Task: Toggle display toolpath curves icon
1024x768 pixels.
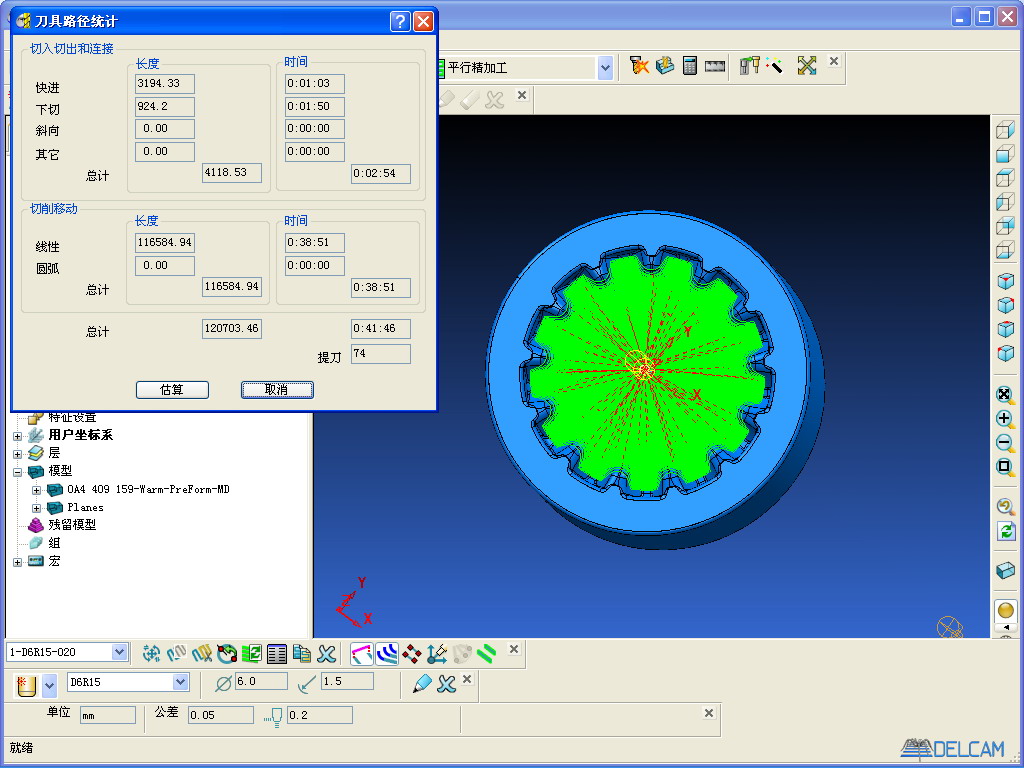Action: [x=387, y=653]
